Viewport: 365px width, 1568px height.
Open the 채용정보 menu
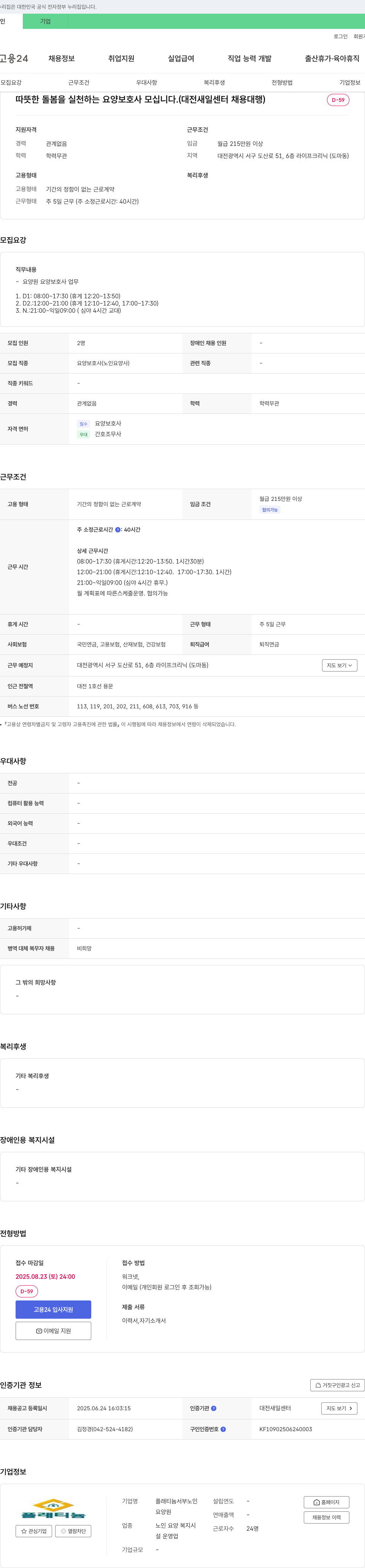[x=62, y=59]
